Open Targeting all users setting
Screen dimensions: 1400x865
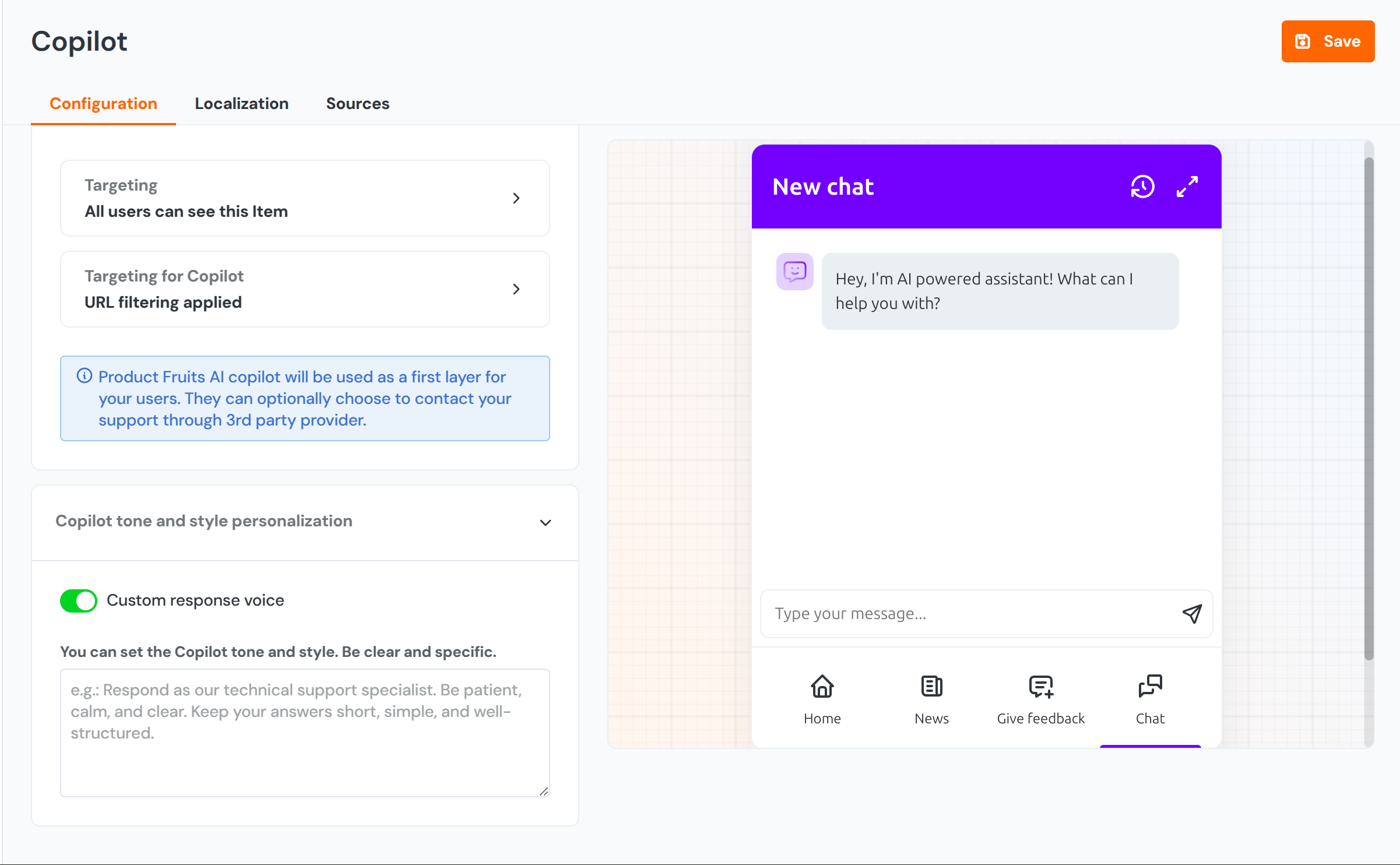tap(305, 198)
